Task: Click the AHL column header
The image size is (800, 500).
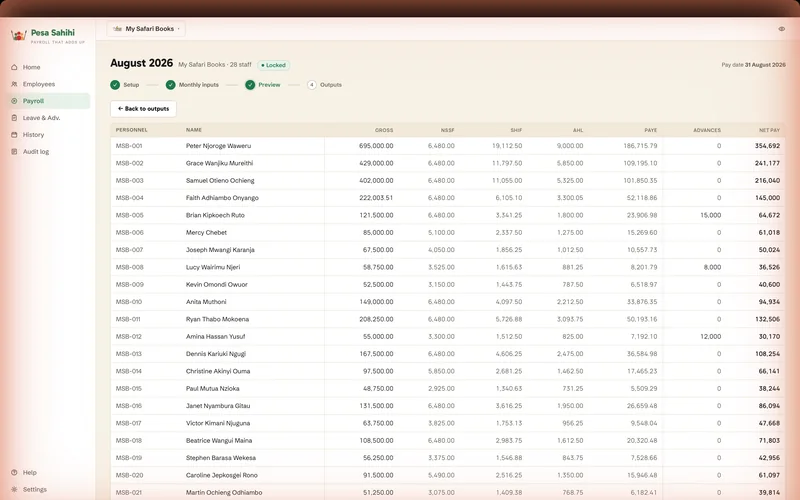Action: coord(578,130)
